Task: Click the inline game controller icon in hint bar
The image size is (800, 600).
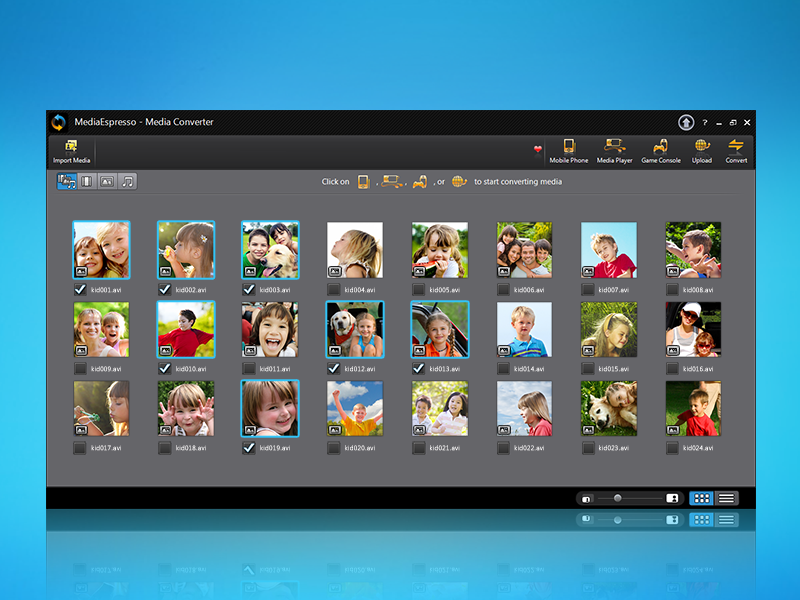Action: tap(420, 182)
